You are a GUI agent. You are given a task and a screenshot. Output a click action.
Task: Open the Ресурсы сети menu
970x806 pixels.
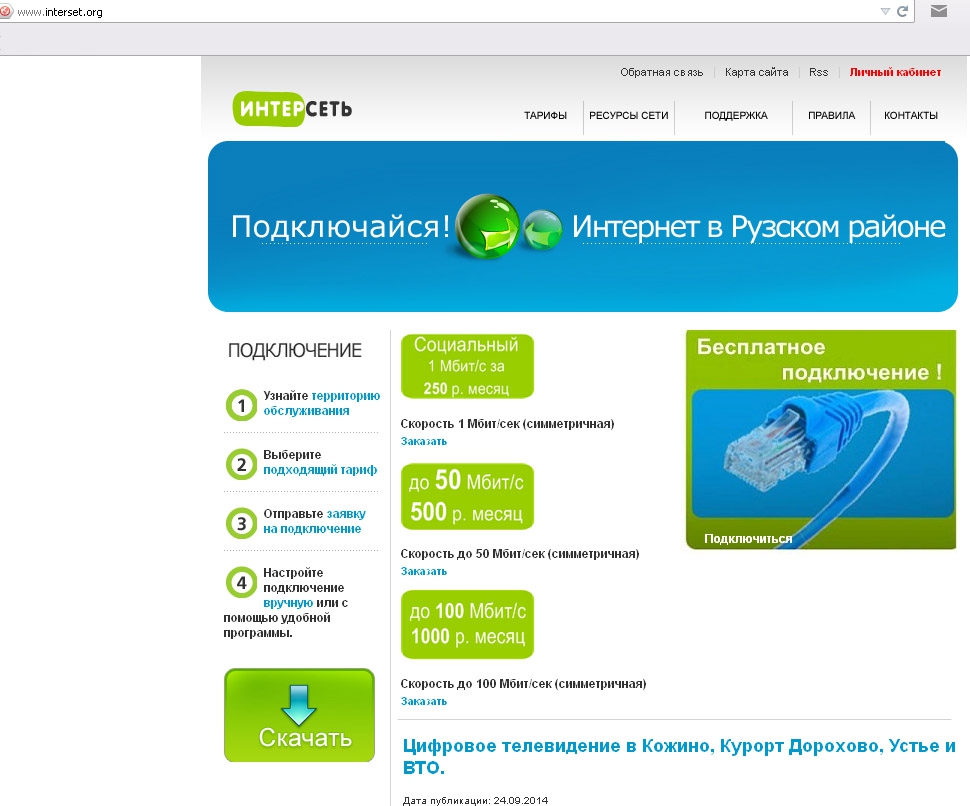pos(628,116)
